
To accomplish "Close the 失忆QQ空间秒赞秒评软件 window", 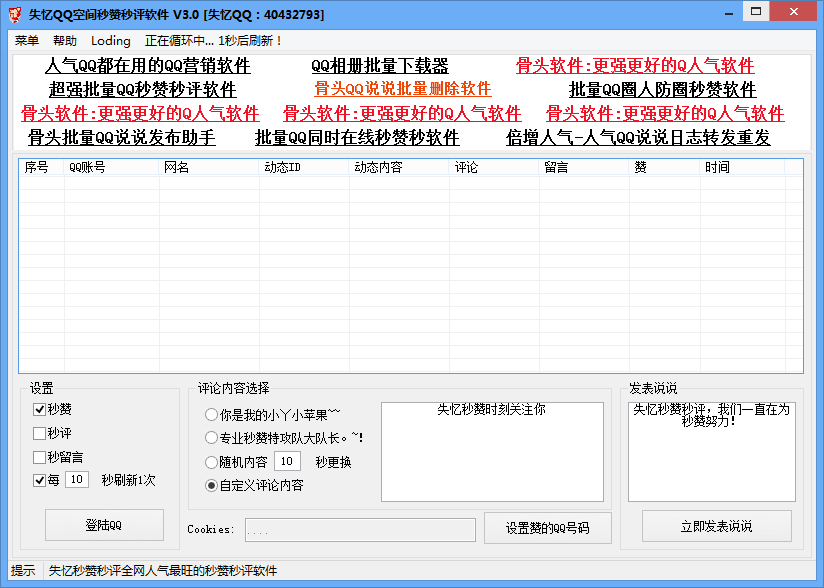I will (x=794, y=12).
